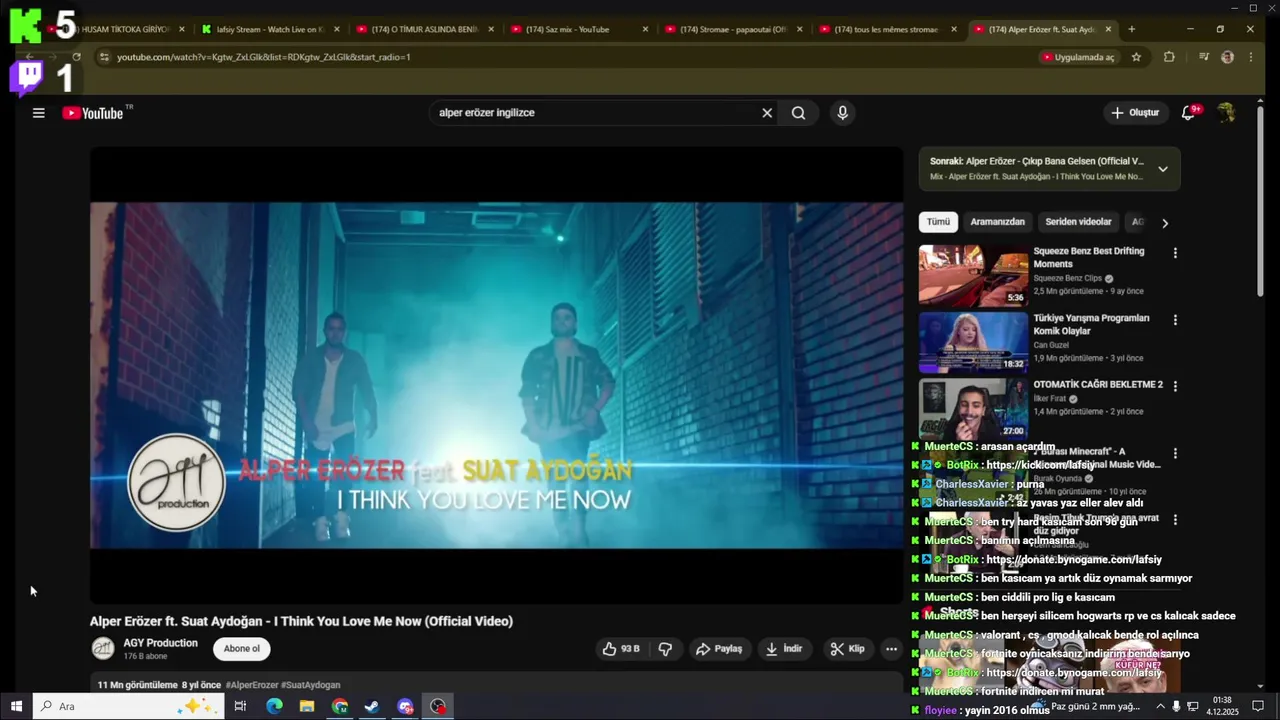Screen dimensions: 1280x720
Task: Switch to the lafsiy Stream Kick tab
Action: (270, 29)
